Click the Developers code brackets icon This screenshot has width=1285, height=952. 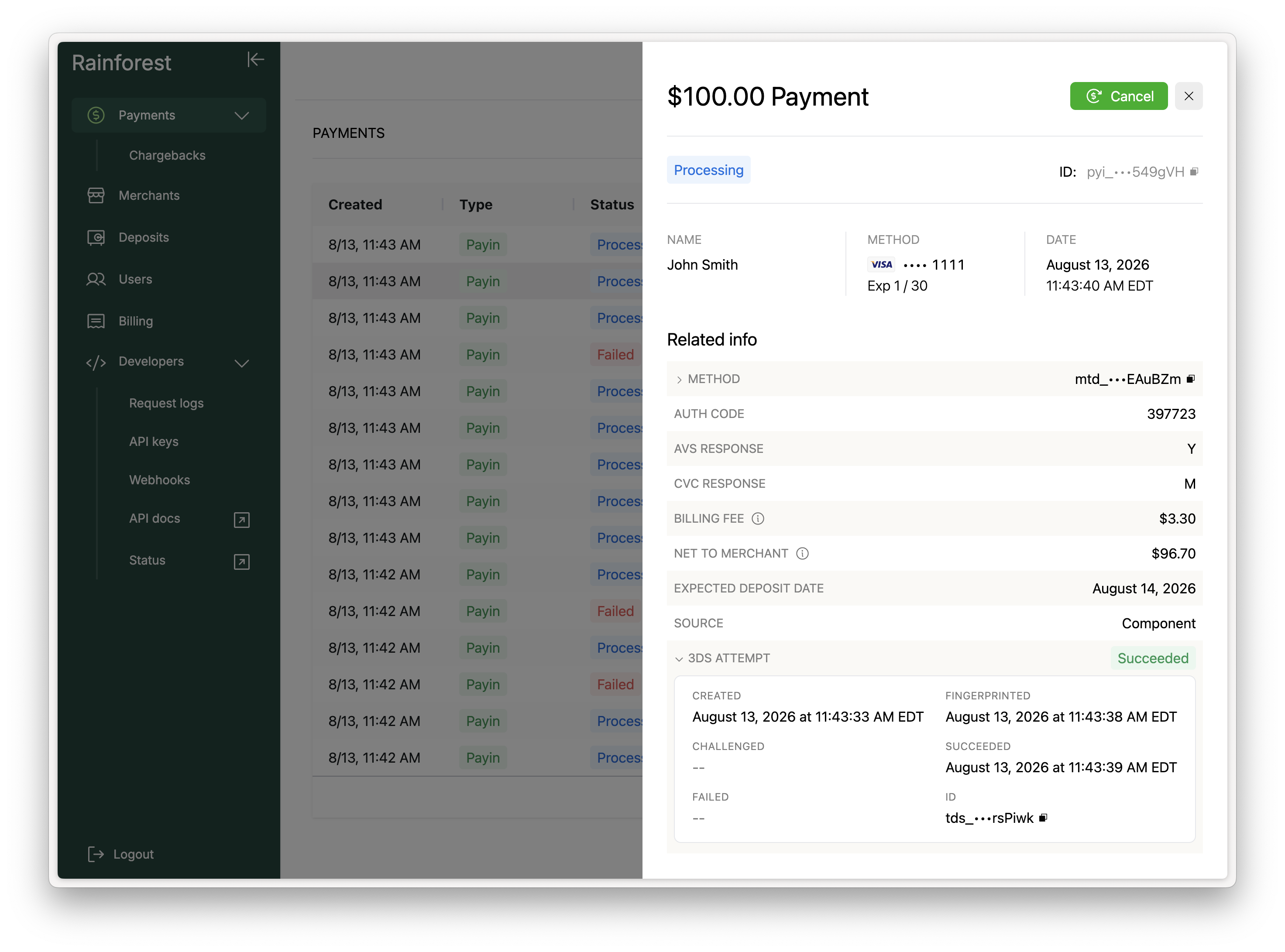[96, 363]
